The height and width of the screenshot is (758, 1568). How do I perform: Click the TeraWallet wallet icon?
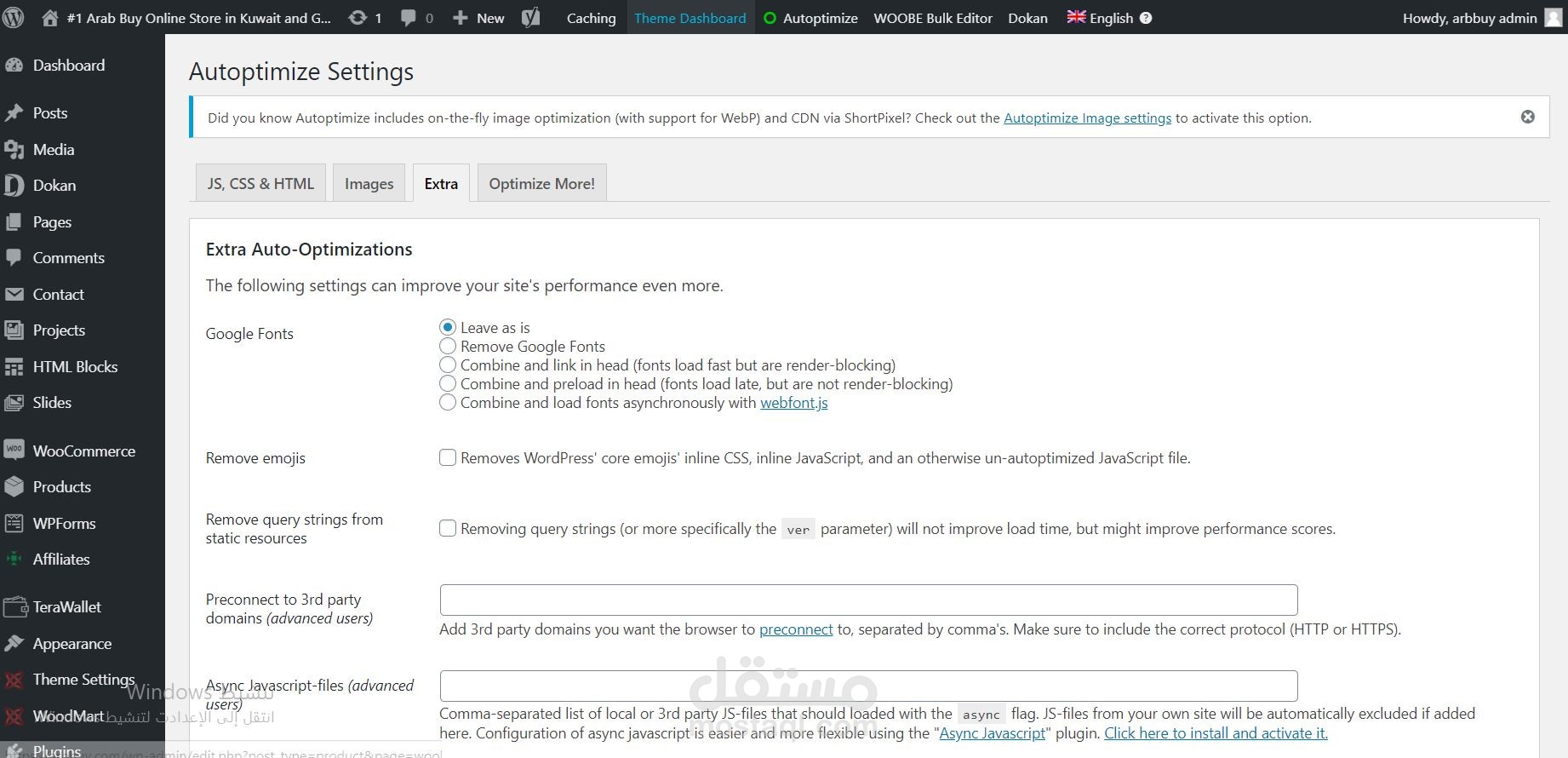(15, 607)
